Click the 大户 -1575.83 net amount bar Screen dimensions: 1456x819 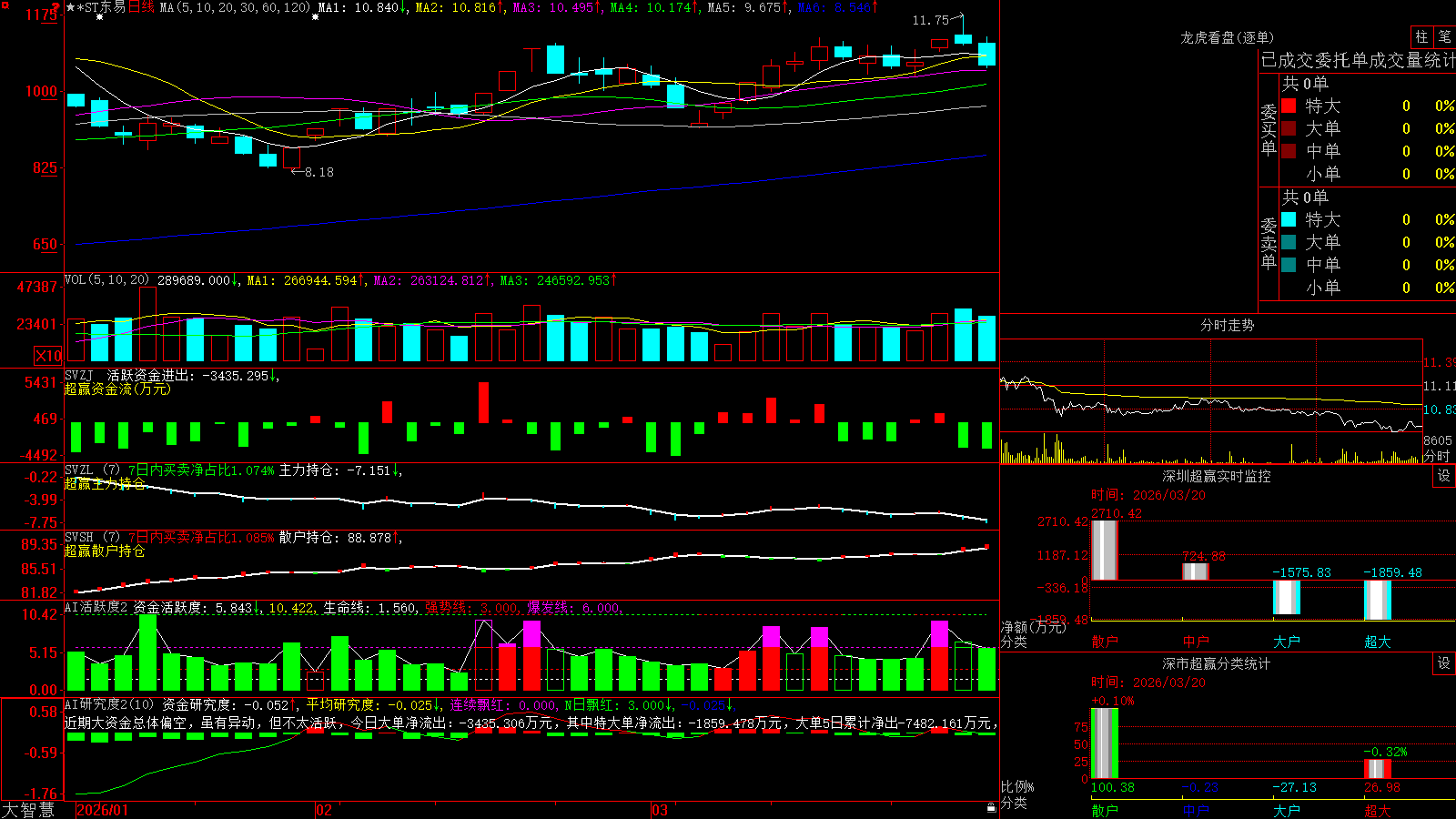click(1286, 597)
